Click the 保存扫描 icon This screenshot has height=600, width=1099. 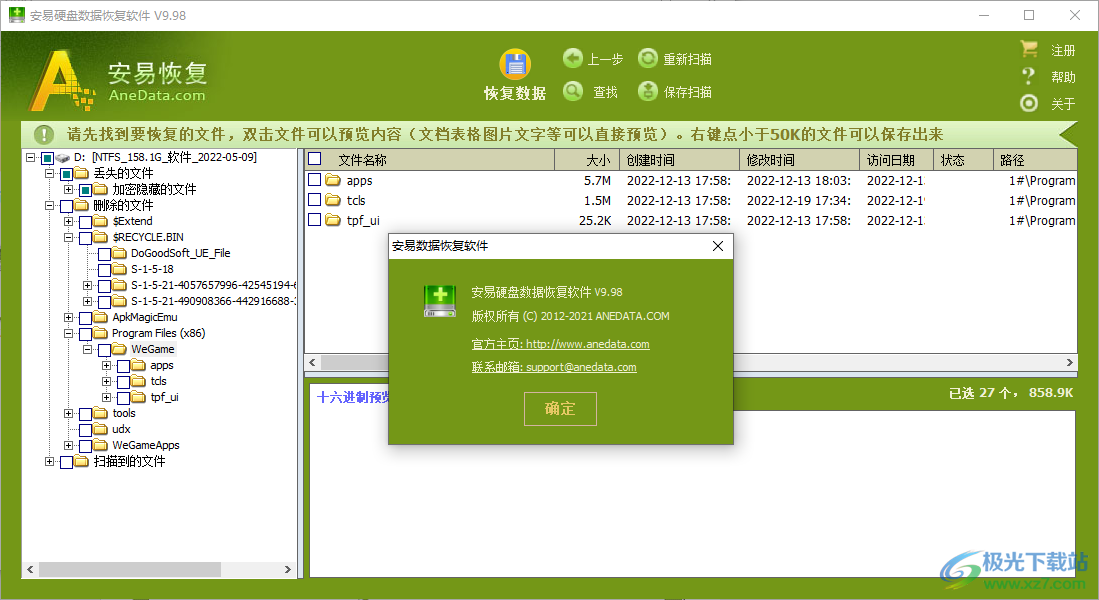click(648, 91)
